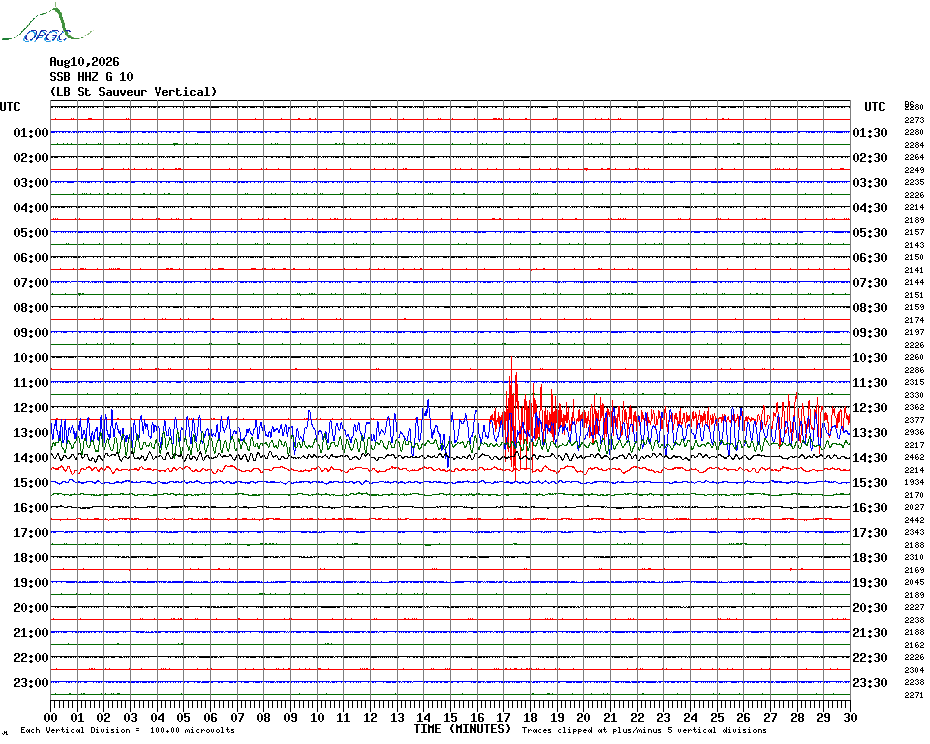This screenshot has width=930, height=744.
Task: Click the 10:00 hour label
Action: point(31,358)
